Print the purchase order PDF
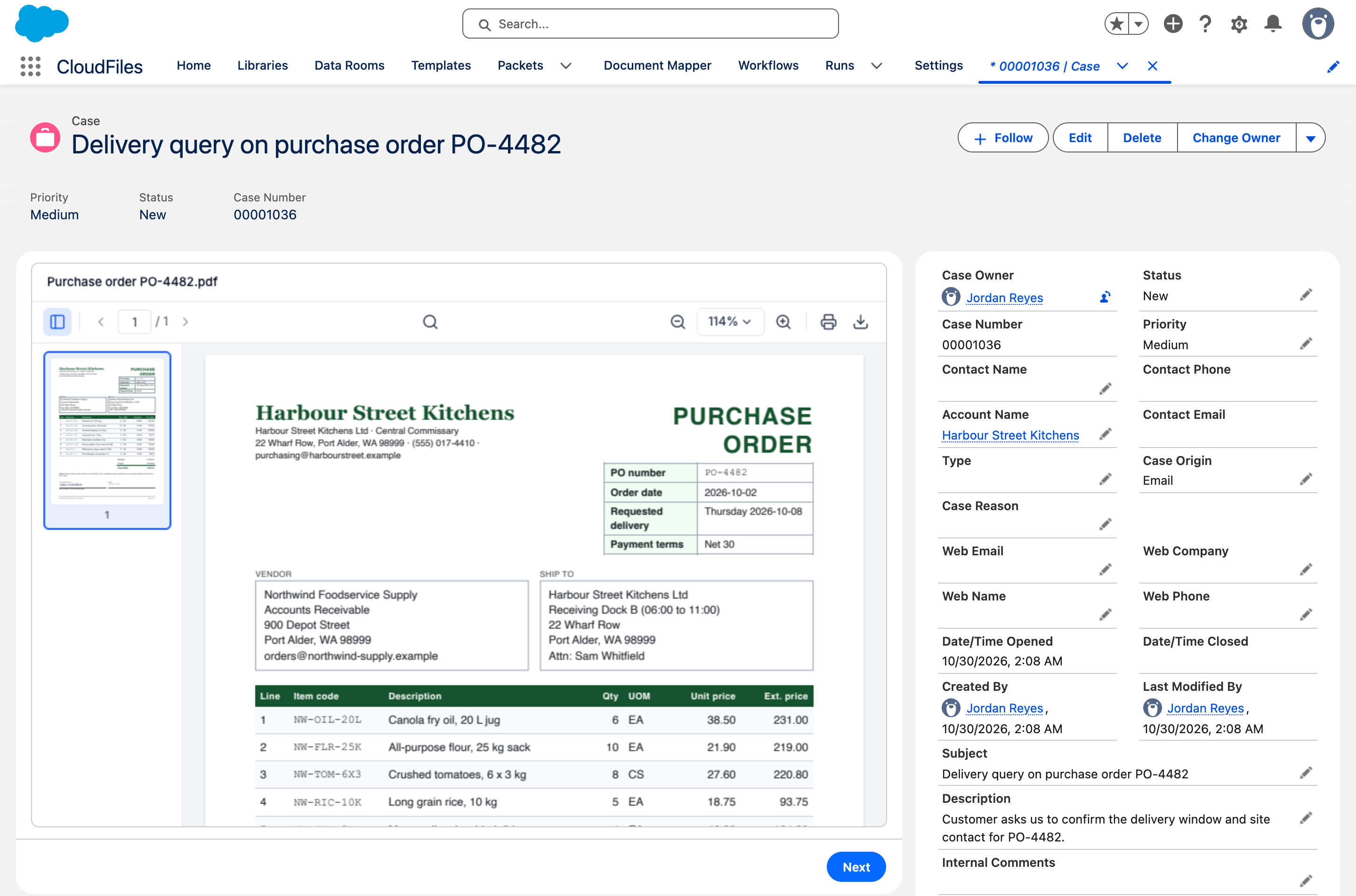Image resolution: width=1356 pixels, height=896 pixels. 828,322
